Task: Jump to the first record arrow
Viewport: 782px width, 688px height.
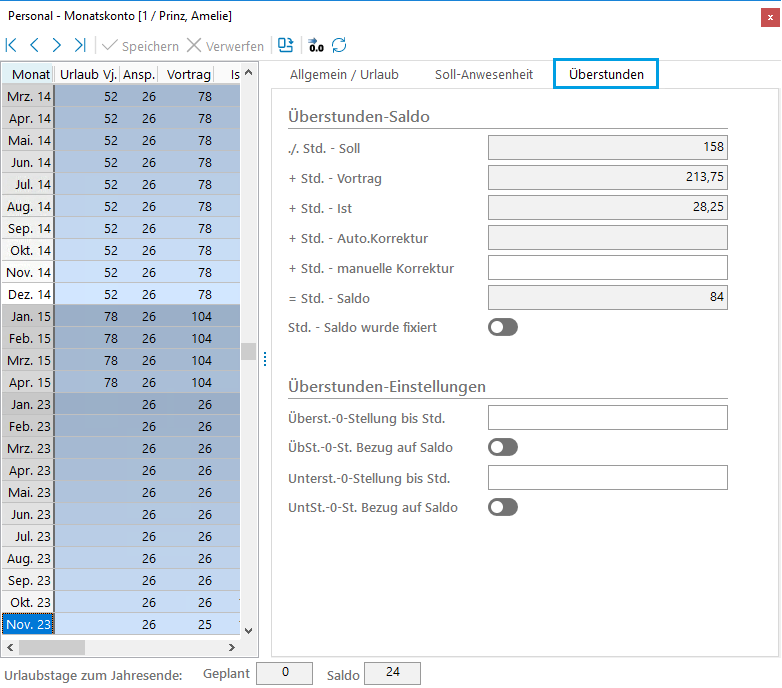Action: [x=12, y=46]
